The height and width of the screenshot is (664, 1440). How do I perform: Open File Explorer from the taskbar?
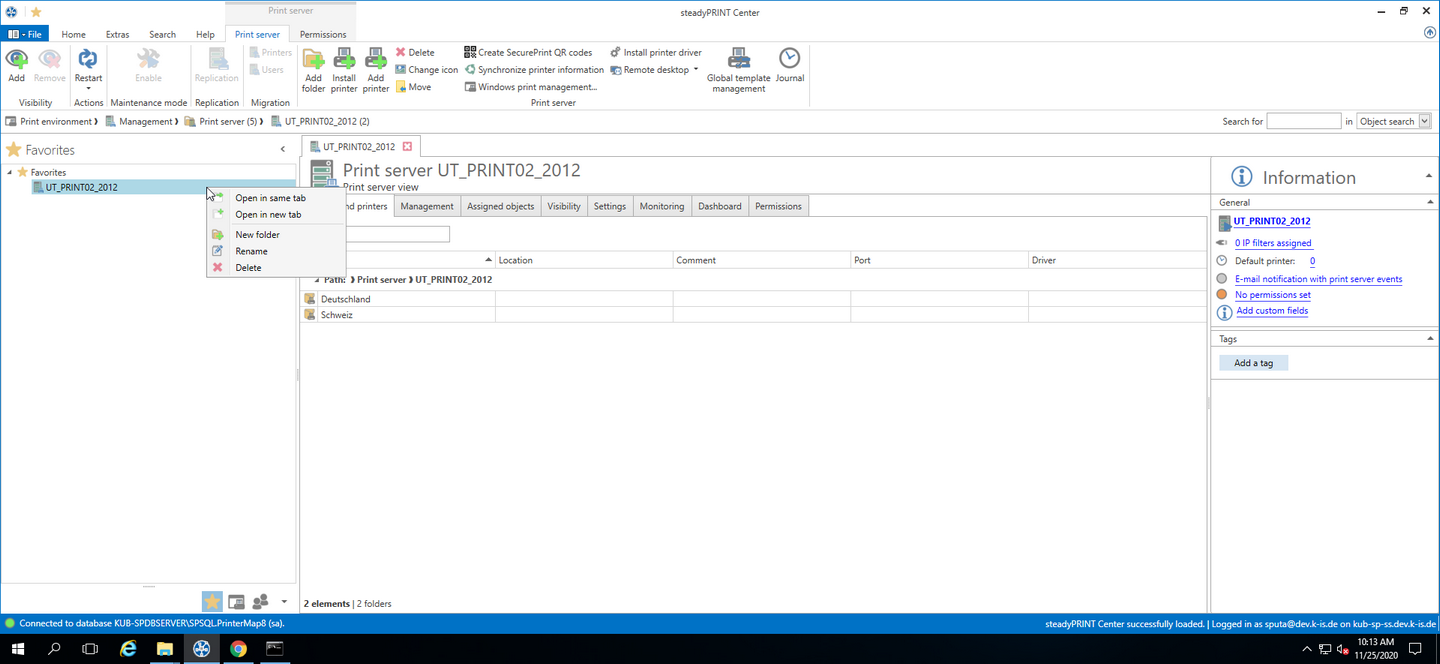(x=164, y=649)
